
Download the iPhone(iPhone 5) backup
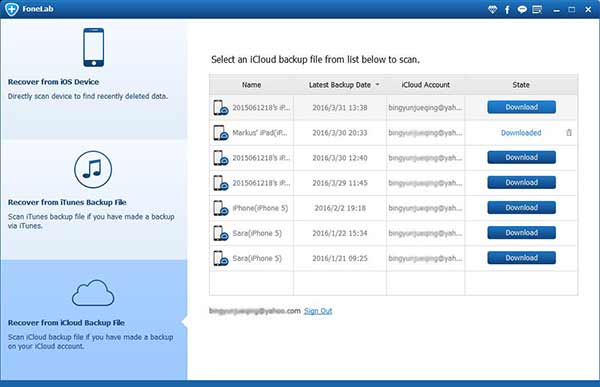click(x=522, y=207)
